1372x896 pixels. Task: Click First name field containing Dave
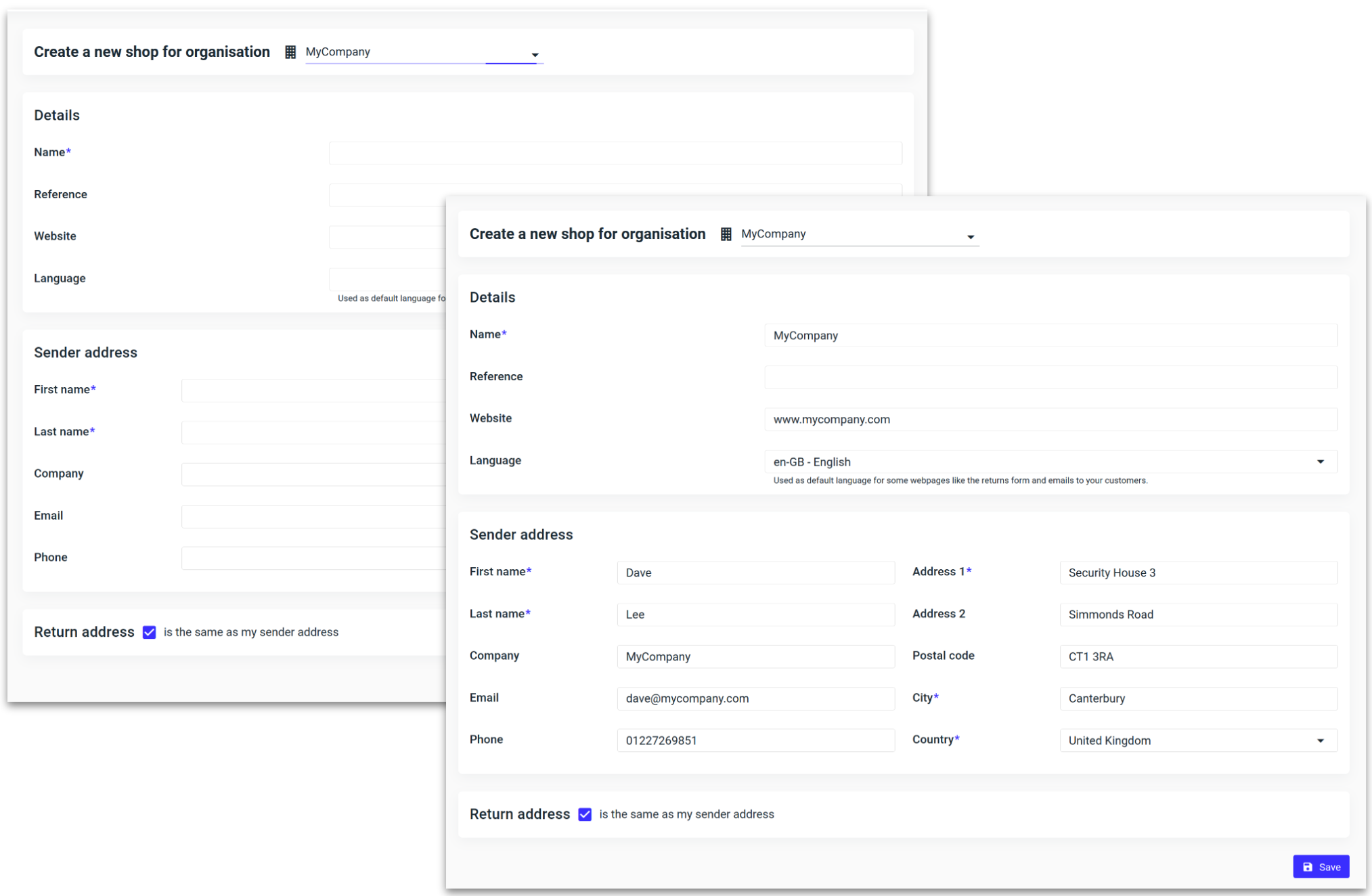(x=755, y=573)
